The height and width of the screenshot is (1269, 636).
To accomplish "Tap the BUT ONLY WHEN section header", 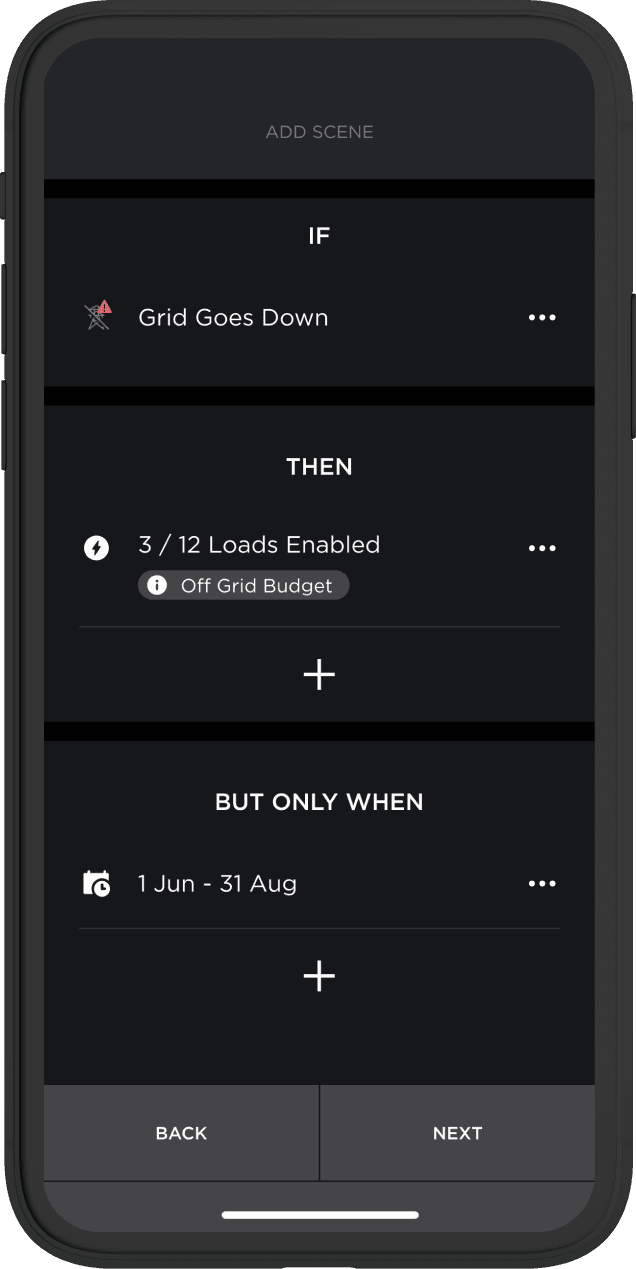I will click(319, 802).
